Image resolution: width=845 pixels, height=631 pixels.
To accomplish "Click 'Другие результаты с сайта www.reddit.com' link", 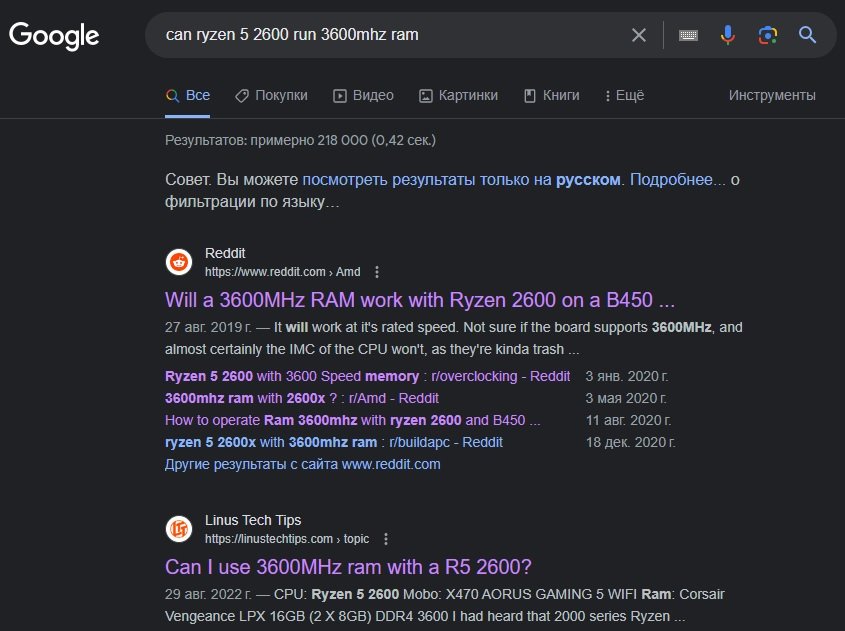I will (302, 464).
